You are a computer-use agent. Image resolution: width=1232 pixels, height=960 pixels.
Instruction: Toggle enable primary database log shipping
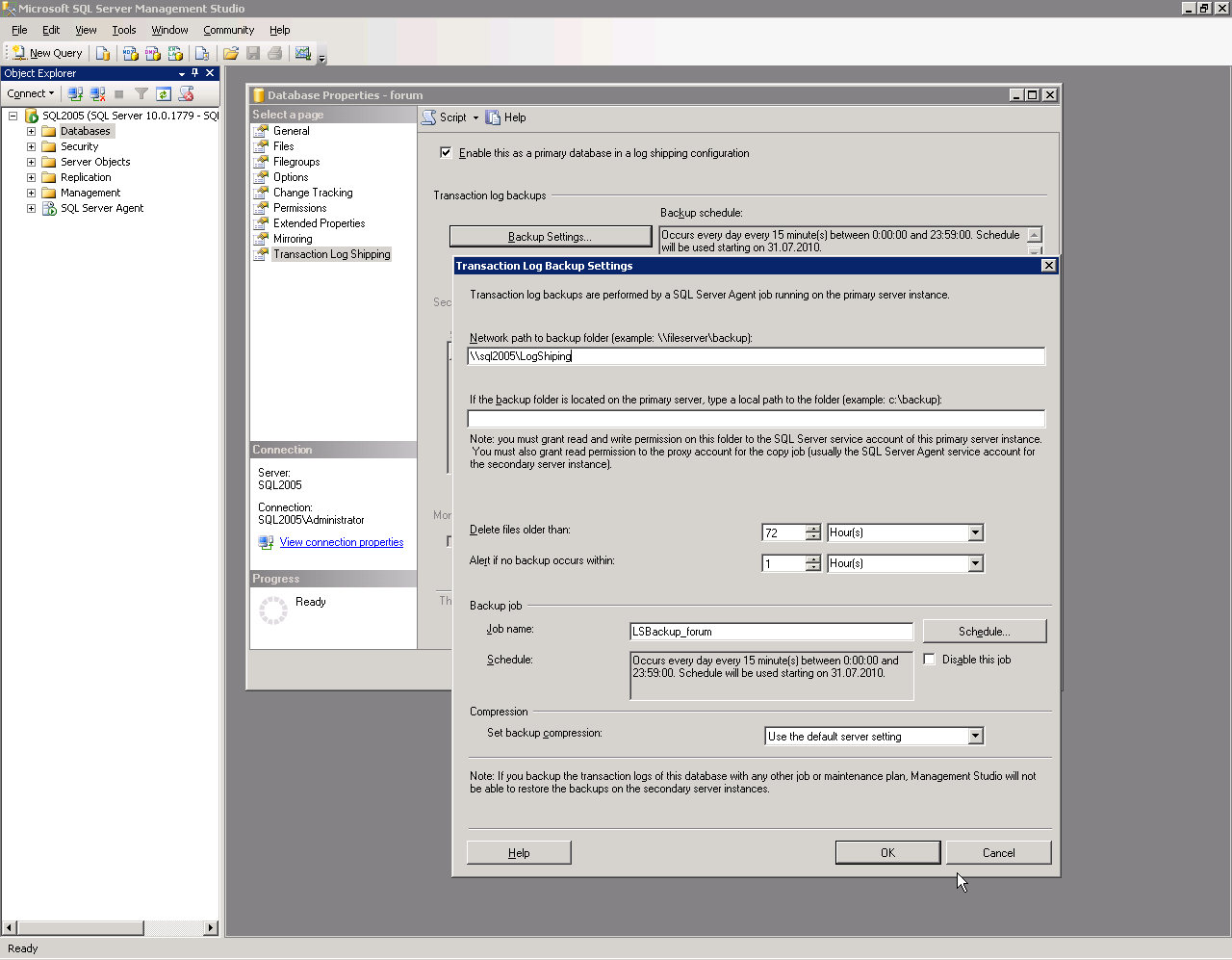point(446,152)
